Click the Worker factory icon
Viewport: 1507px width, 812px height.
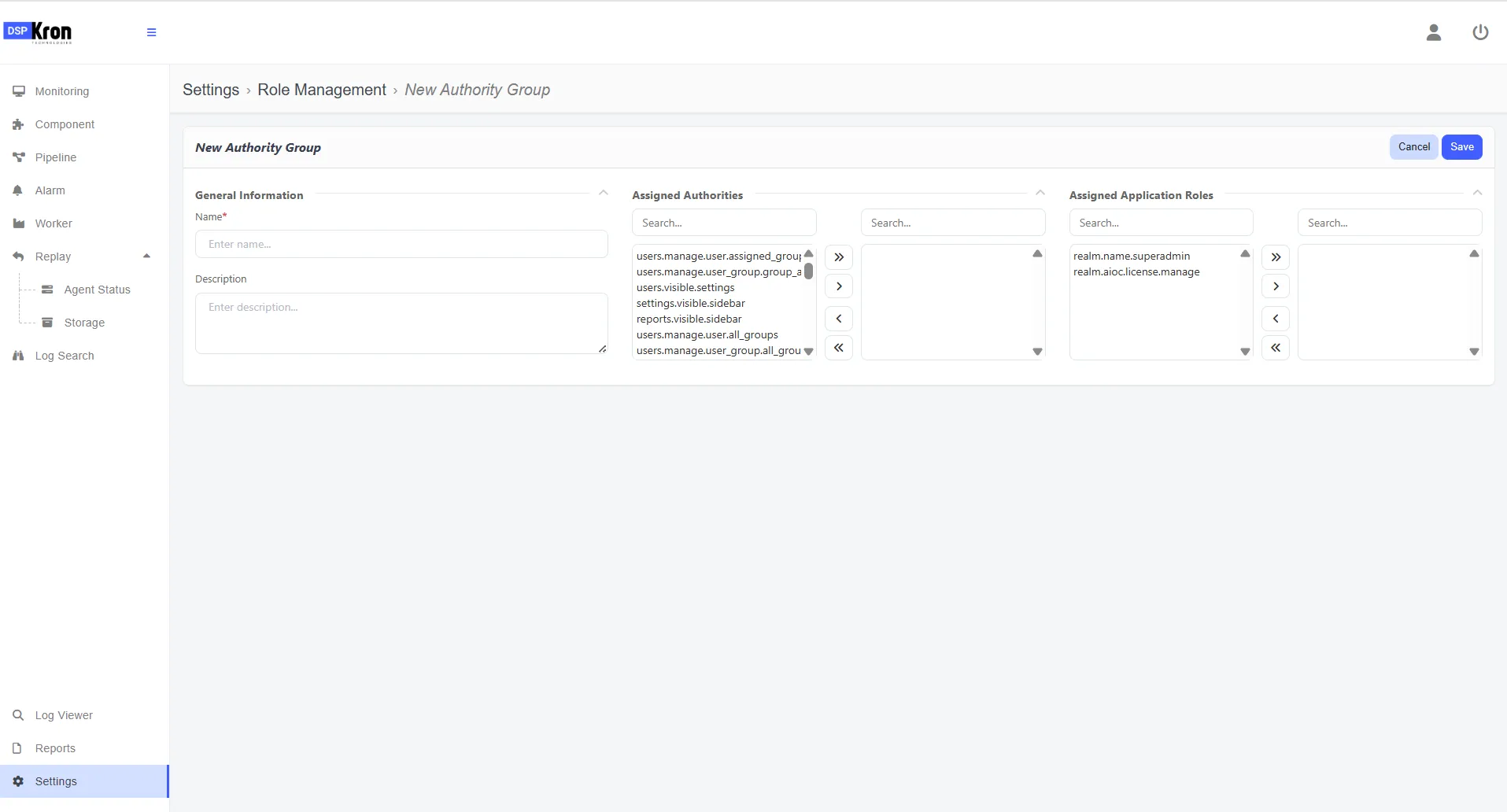pos(19,223)
